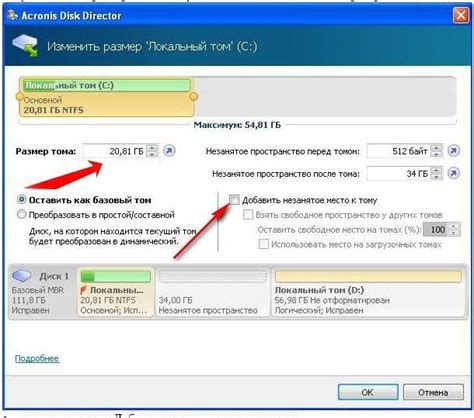
Task: Open the Подробнее link
Action: 37,358
